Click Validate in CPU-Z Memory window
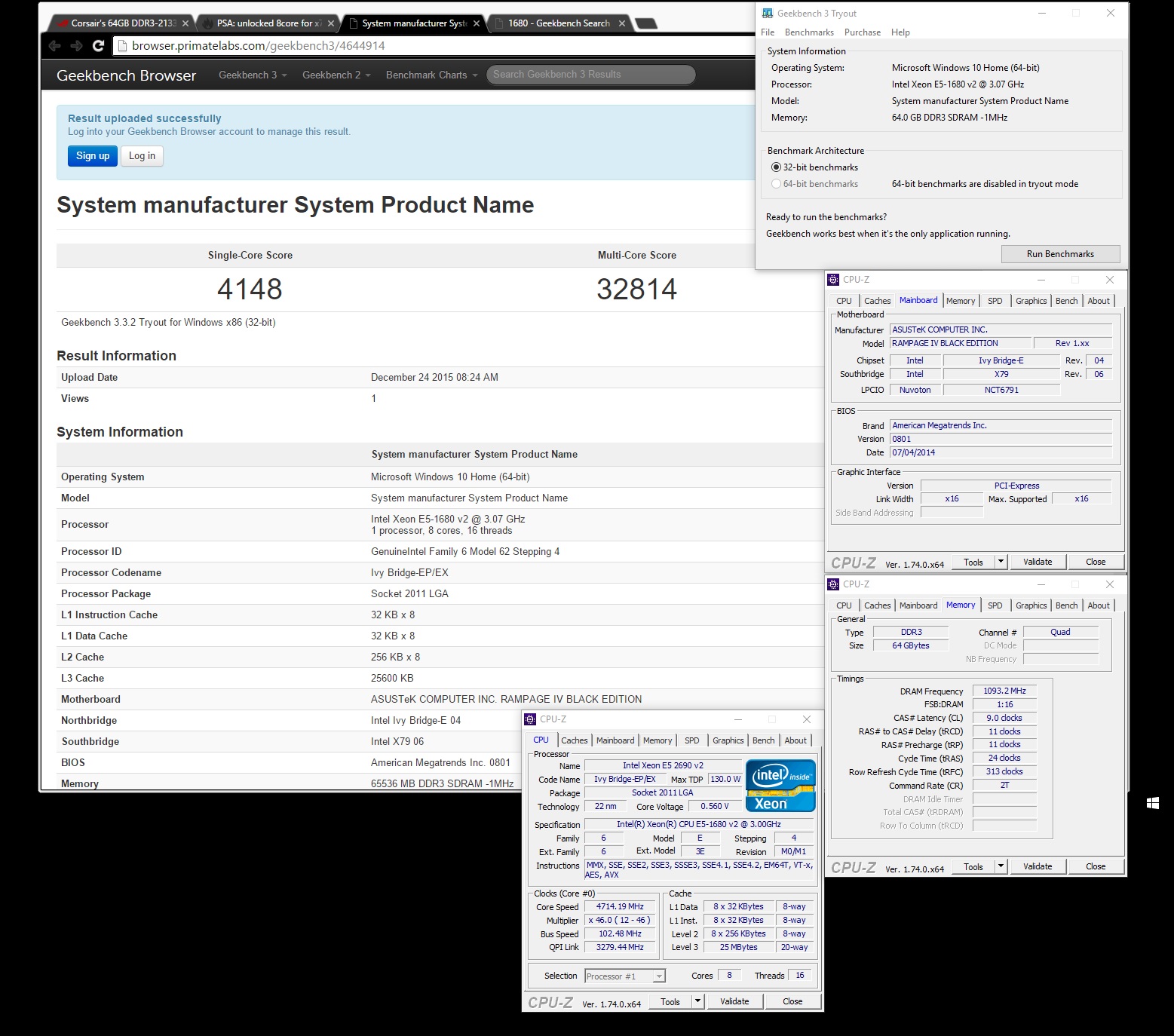1174x1036 pixels. [1038, 866]
